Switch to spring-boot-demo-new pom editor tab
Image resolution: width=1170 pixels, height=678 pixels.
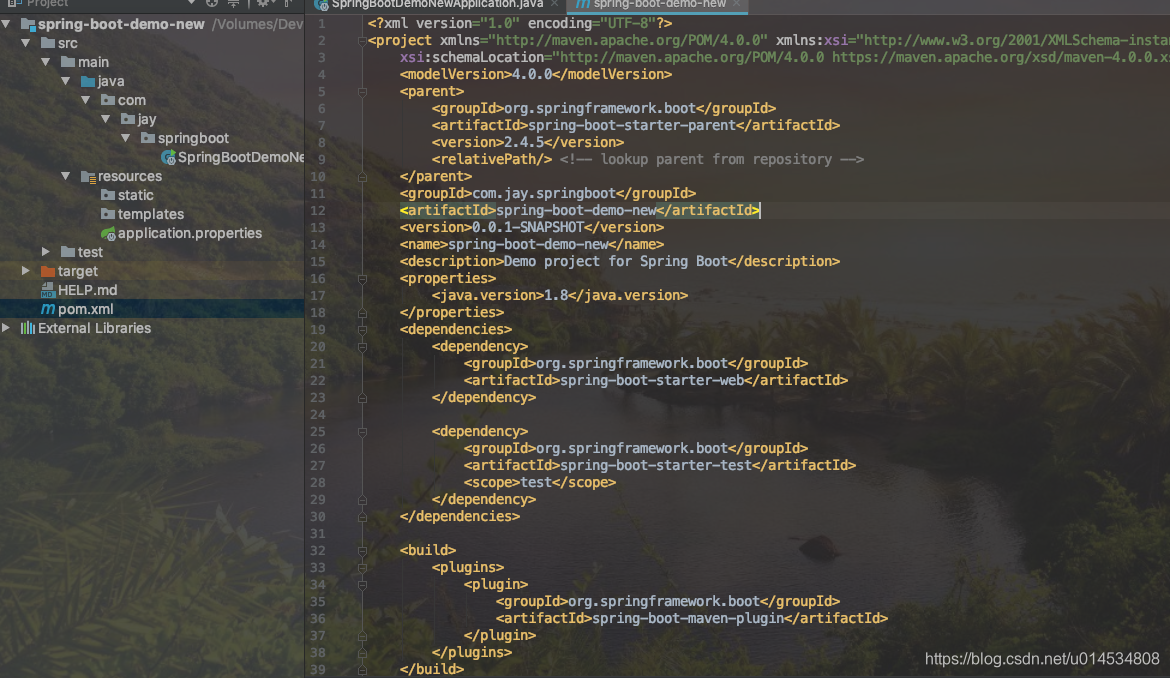[660, 4]
